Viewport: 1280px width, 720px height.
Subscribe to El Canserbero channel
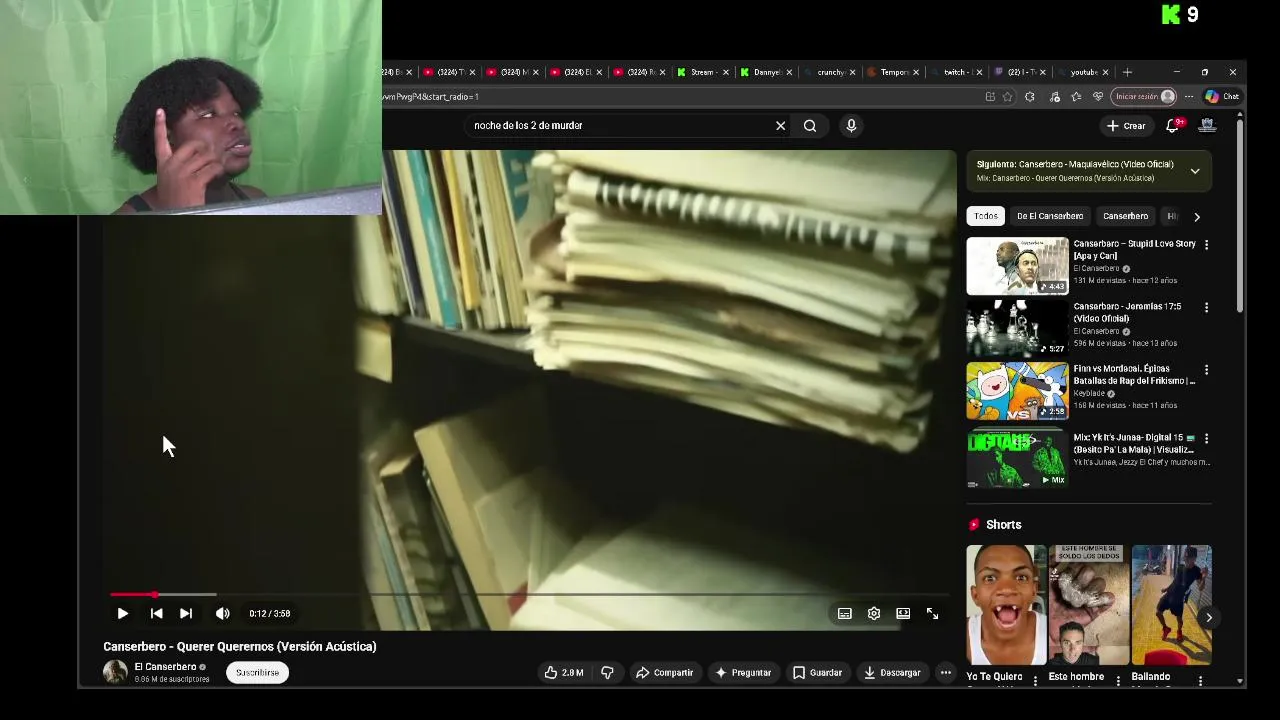pyautogui.click(x=257, y=673)
